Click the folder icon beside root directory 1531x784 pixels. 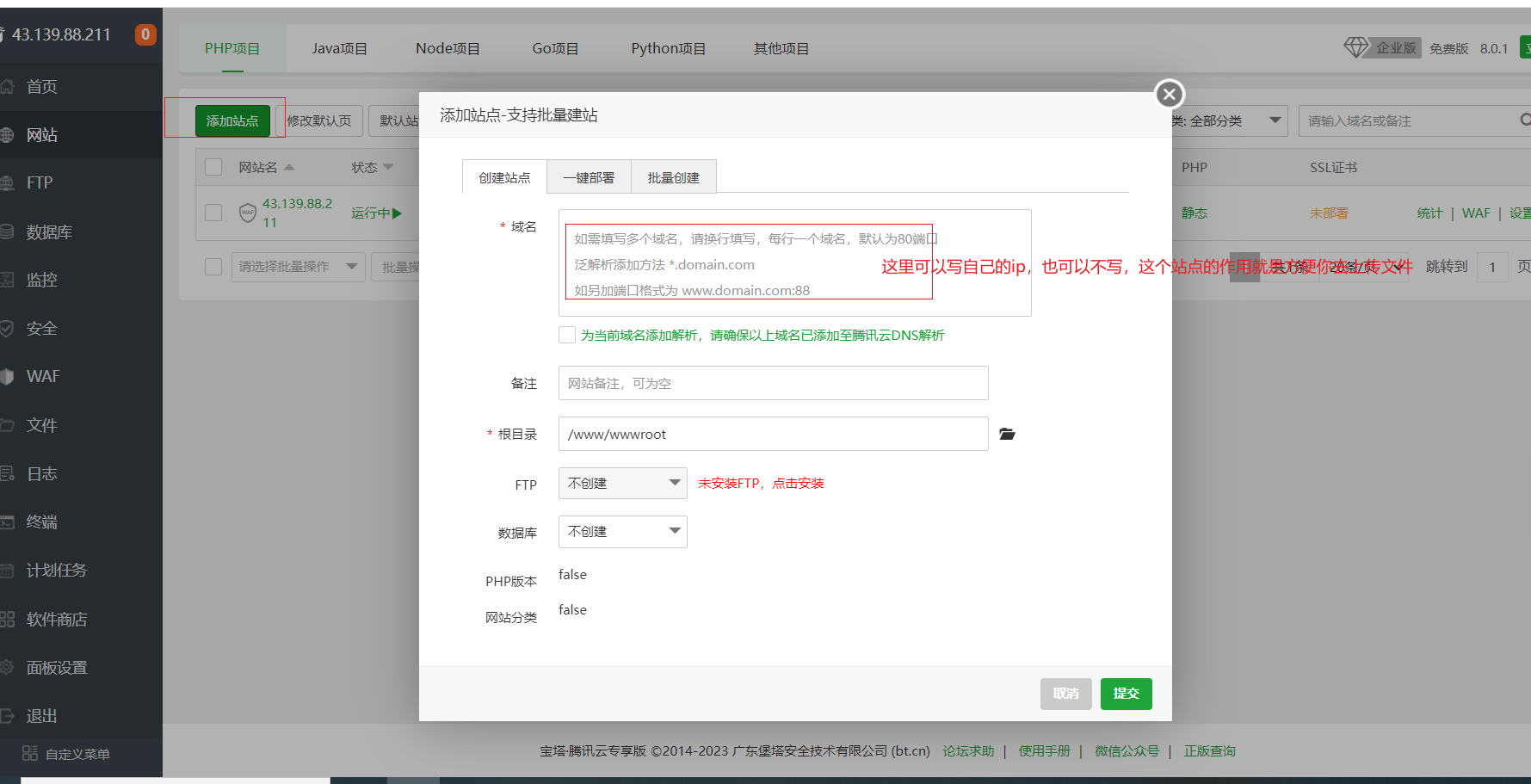(x=1007, y=435)
